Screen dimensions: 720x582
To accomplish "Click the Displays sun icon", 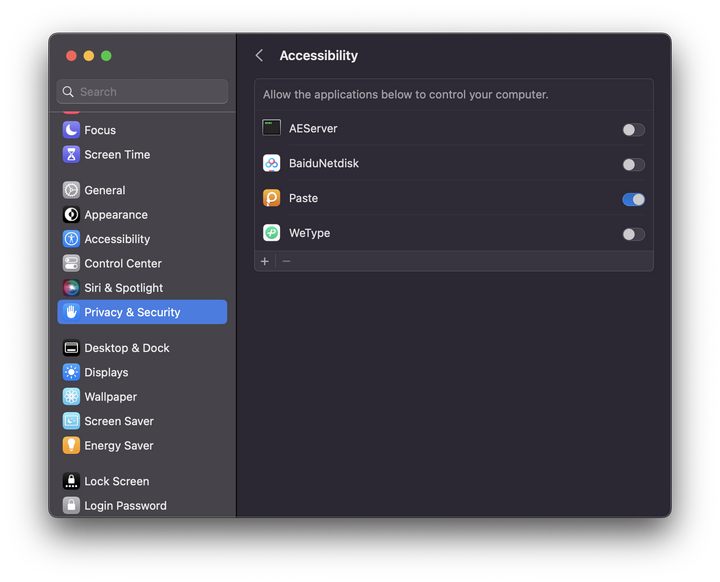I will pyautogui.click(x=71, y=372).
